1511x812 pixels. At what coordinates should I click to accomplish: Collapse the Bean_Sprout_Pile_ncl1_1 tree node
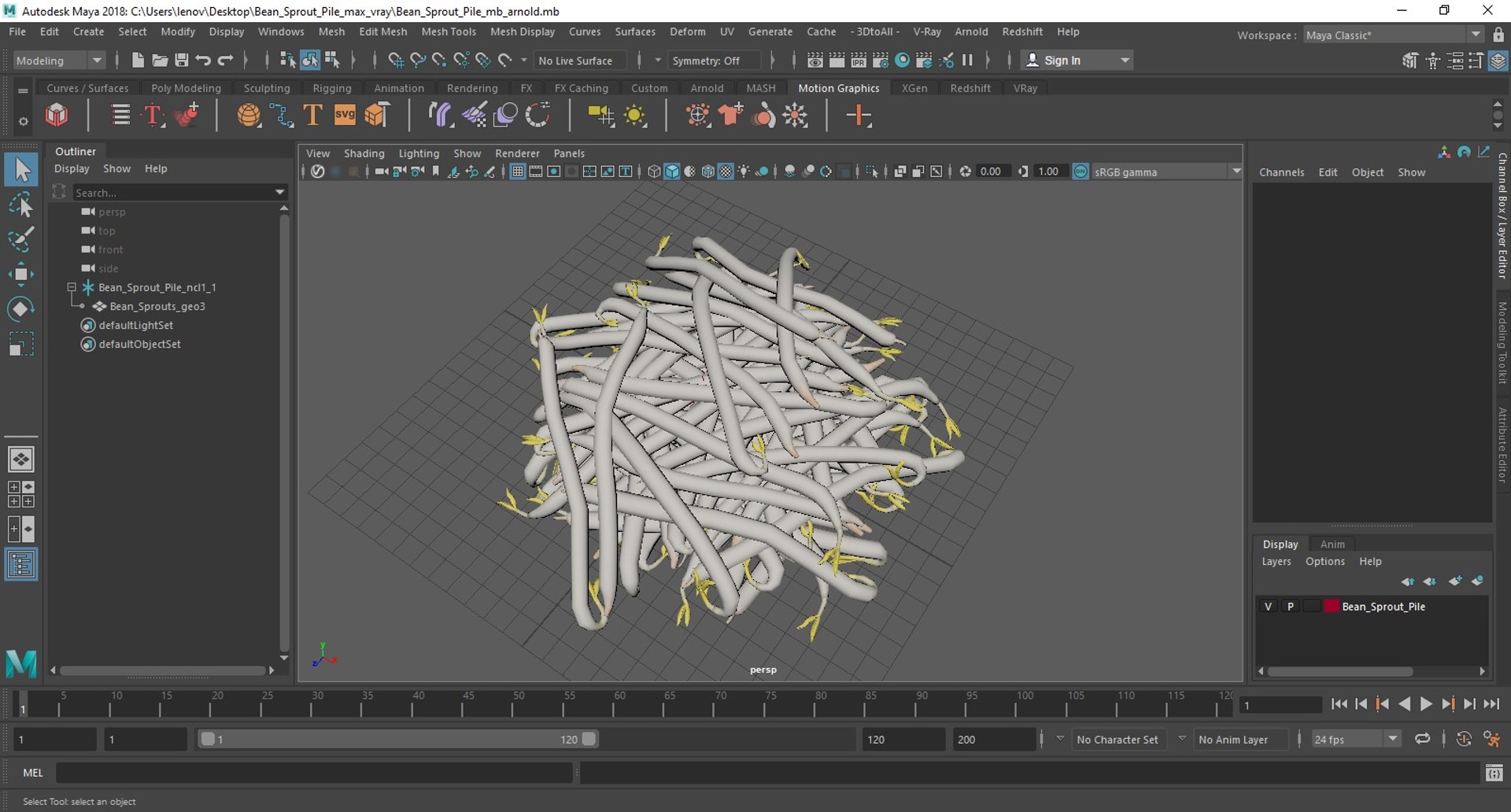[72, 287]
